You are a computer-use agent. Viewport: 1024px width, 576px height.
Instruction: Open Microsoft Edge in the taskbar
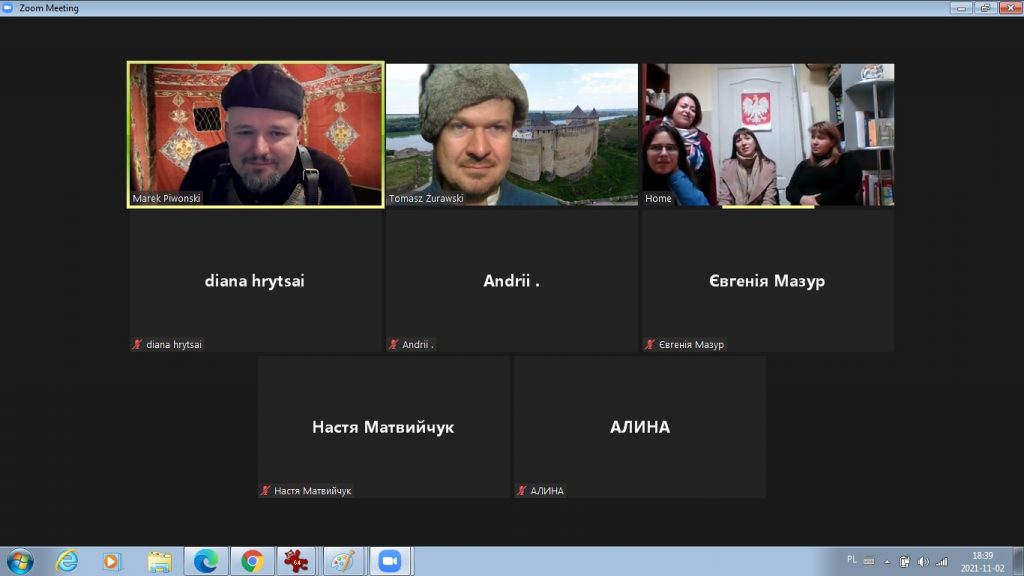(x=206, y=561)
